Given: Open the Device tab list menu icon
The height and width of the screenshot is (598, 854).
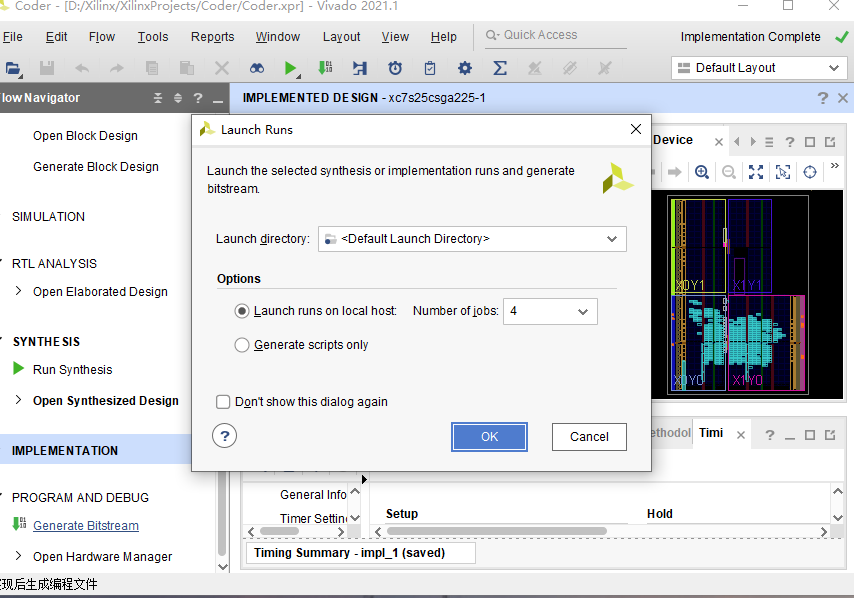Looking at the screenshot, I should click(x=769, y=142).
